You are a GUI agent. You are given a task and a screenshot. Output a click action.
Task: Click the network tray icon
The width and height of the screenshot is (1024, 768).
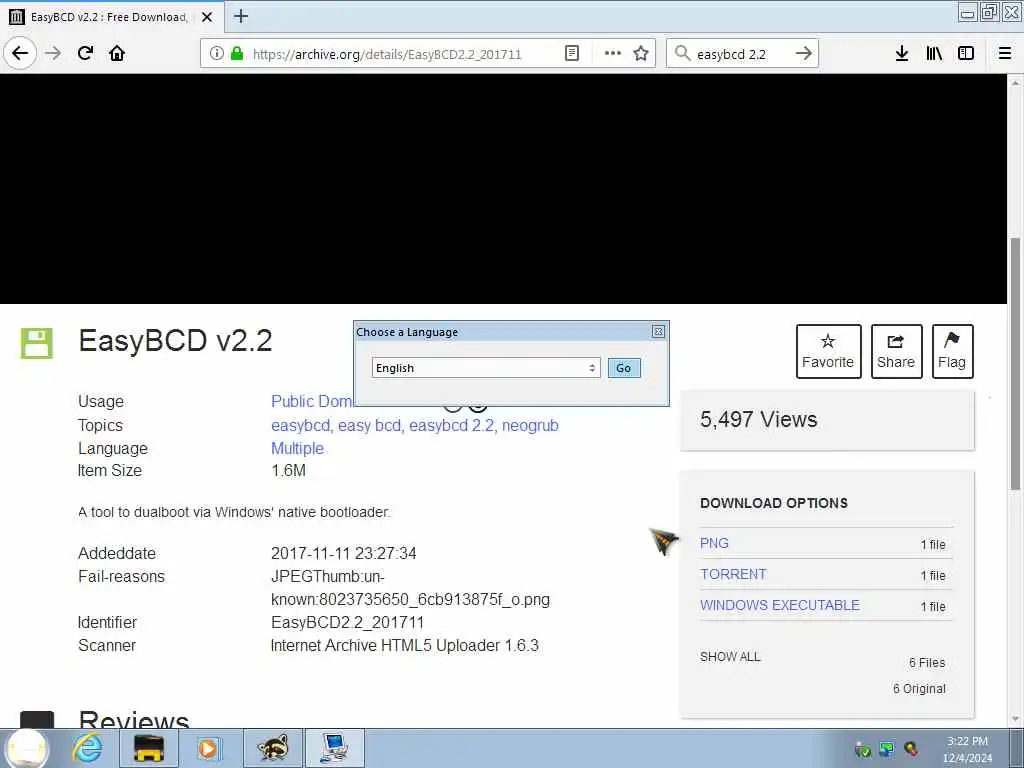pyautogui.click(x=886, y=749)
